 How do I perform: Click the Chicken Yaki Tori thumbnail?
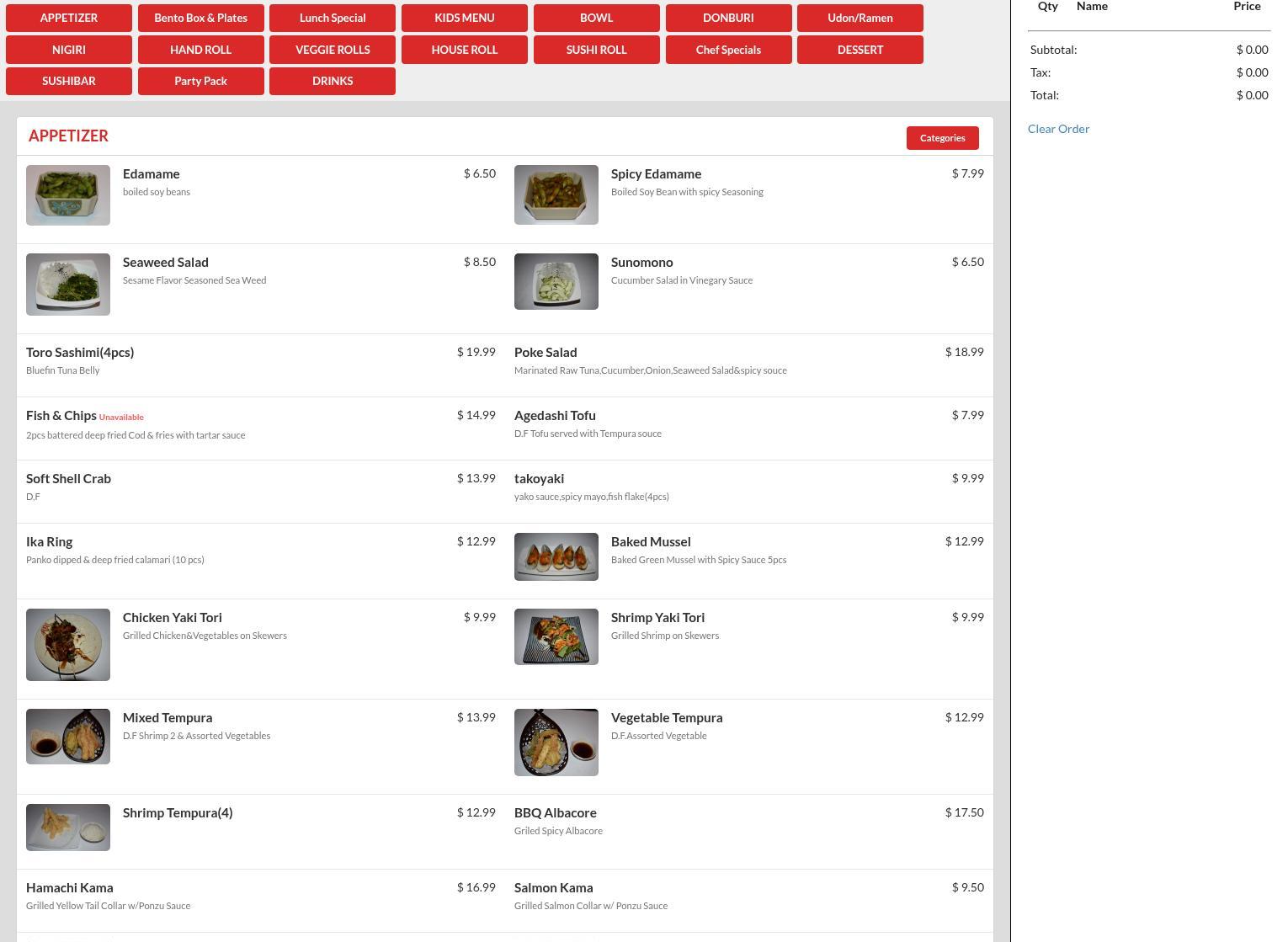click(68, 645)
